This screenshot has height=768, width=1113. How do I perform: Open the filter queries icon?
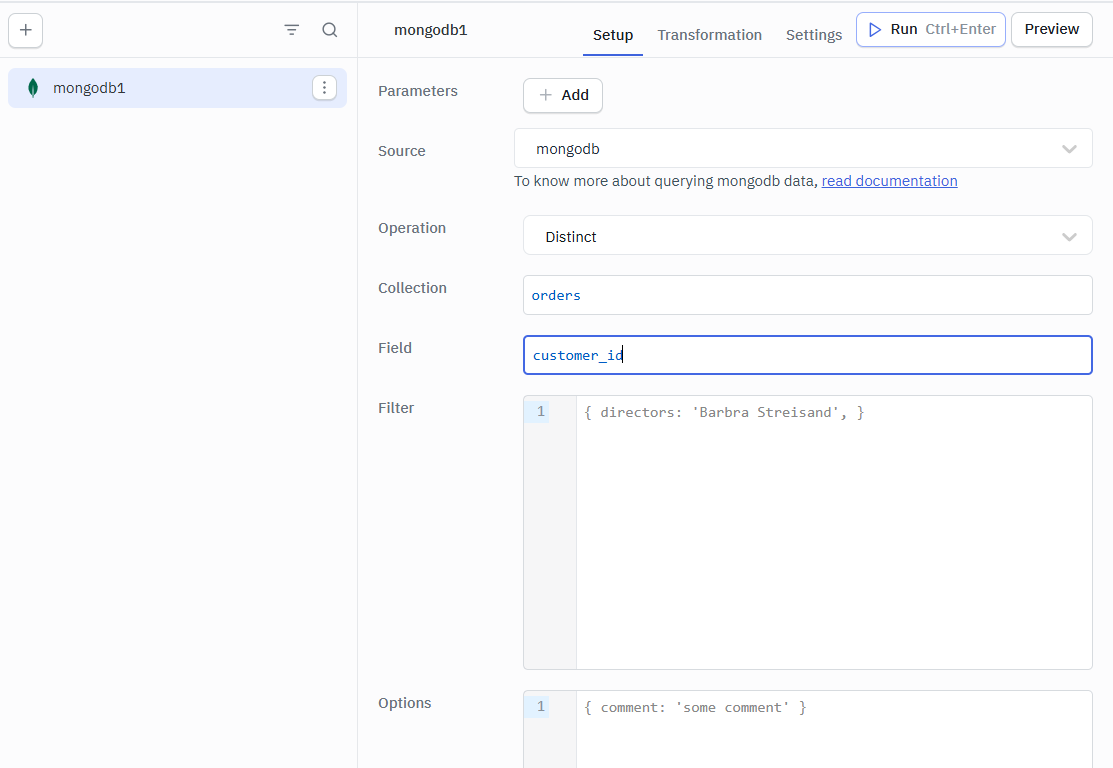pyautogui.click(x=292, y=30)
